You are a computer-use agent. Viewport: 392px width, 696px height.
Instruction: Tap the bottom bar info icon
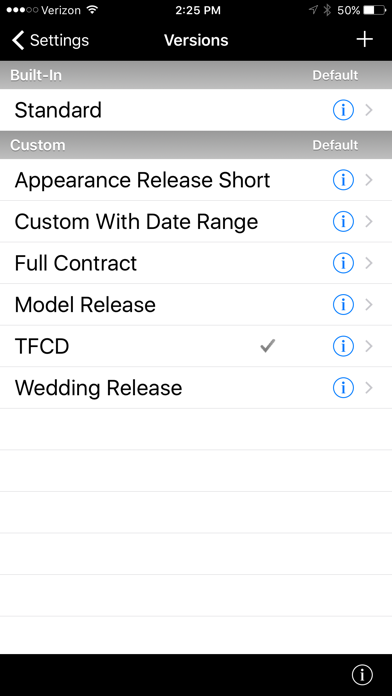(x=362, y=675)
